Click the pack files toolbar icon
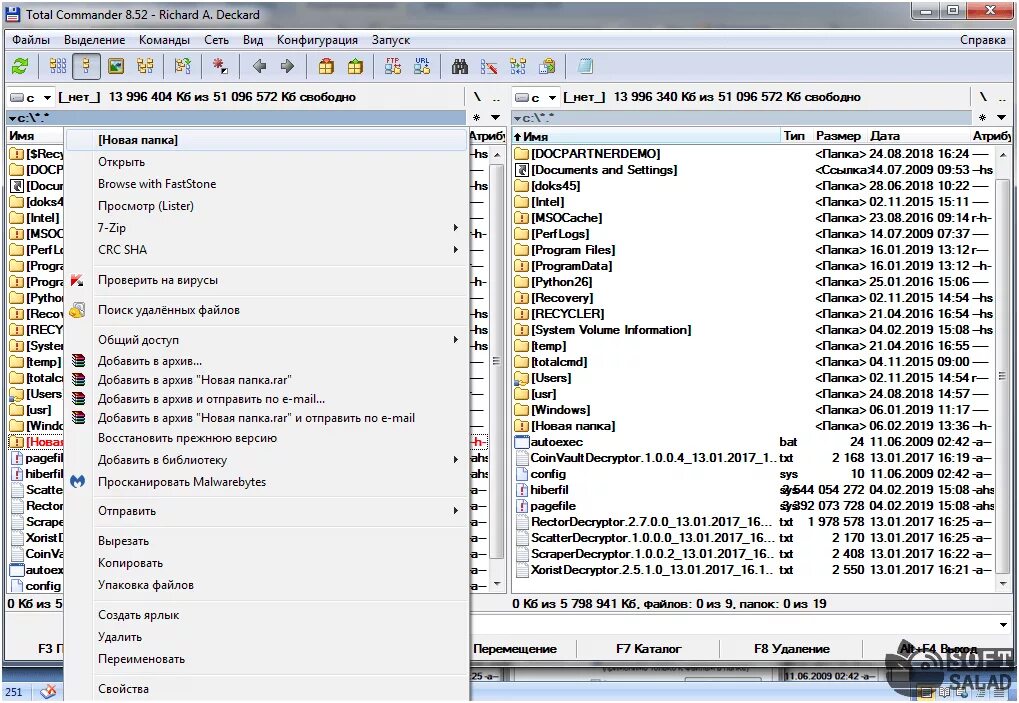The width and height of the screenshot is (1019, 703). coord(326,66)
